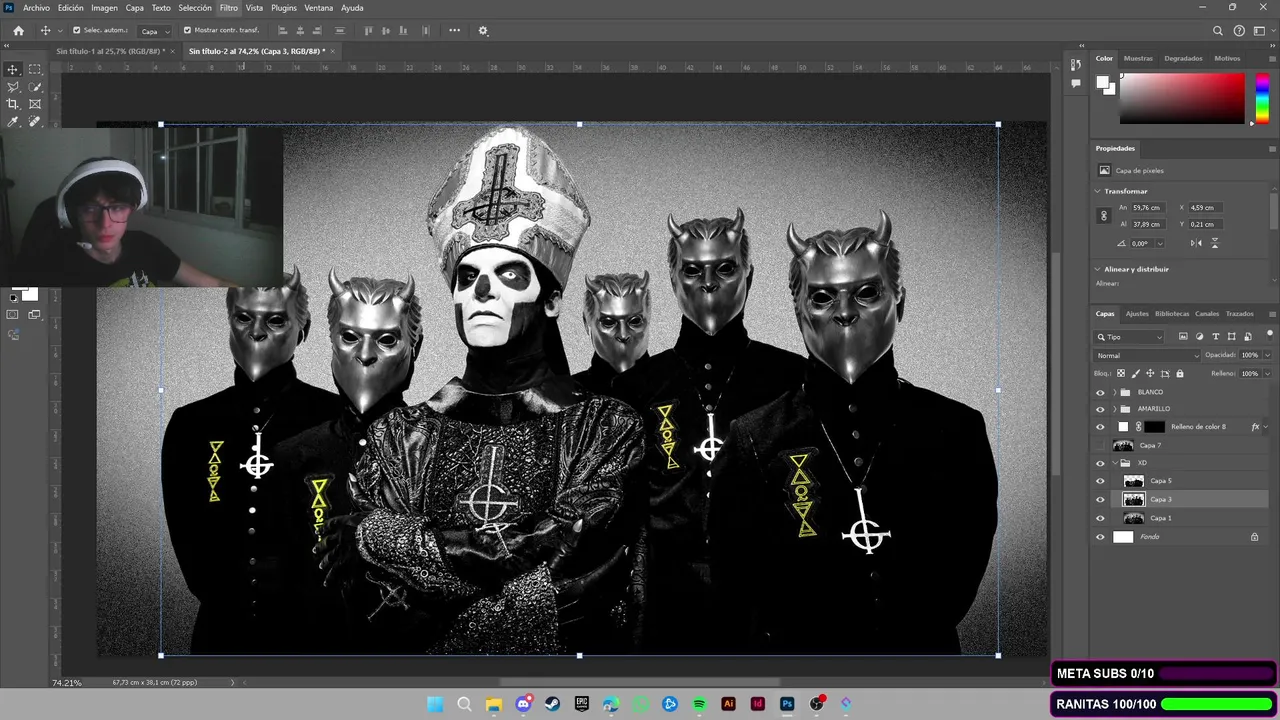Screen dimensions: 1280x720
Task: Toggle width-height link constraint icon
Action: [x=1104, y=216]
